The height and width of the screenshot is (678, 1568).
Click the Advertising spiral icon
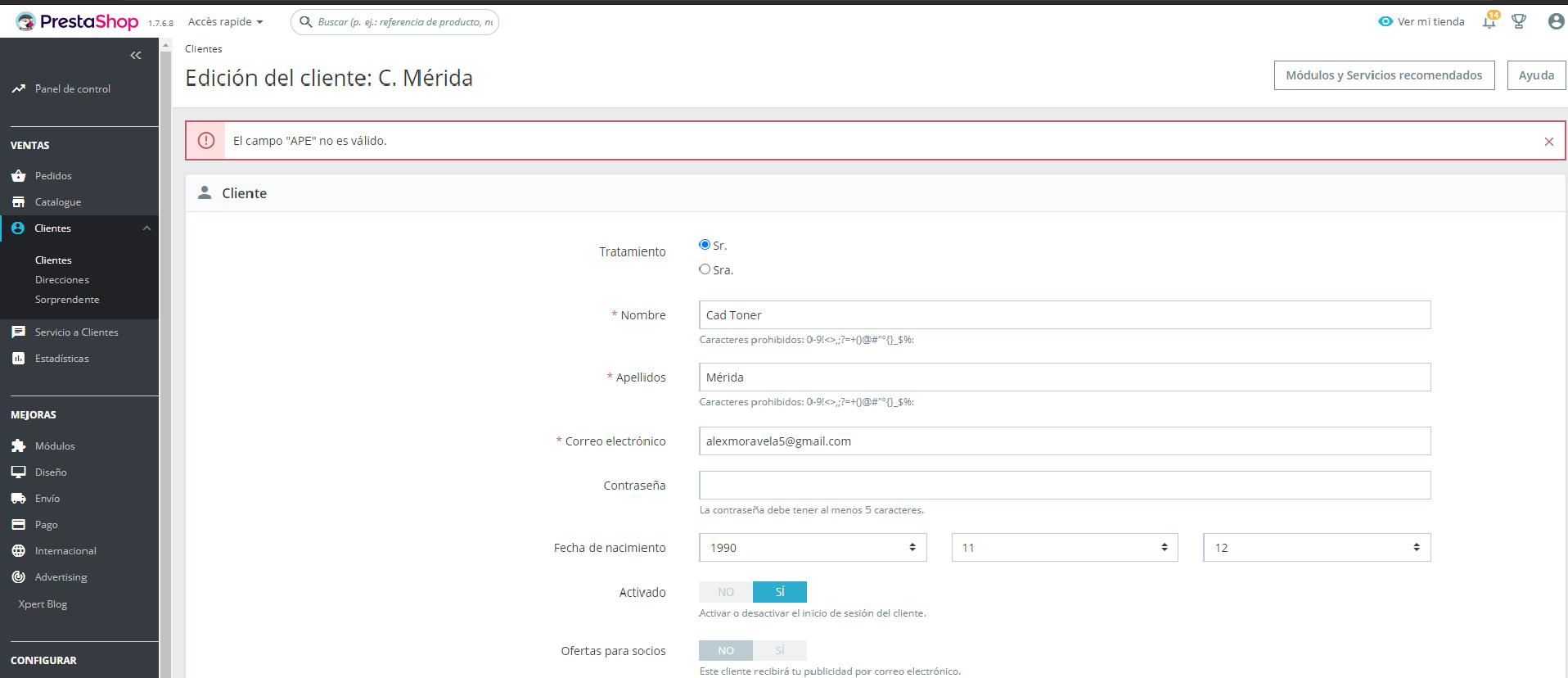pos(18,576)
